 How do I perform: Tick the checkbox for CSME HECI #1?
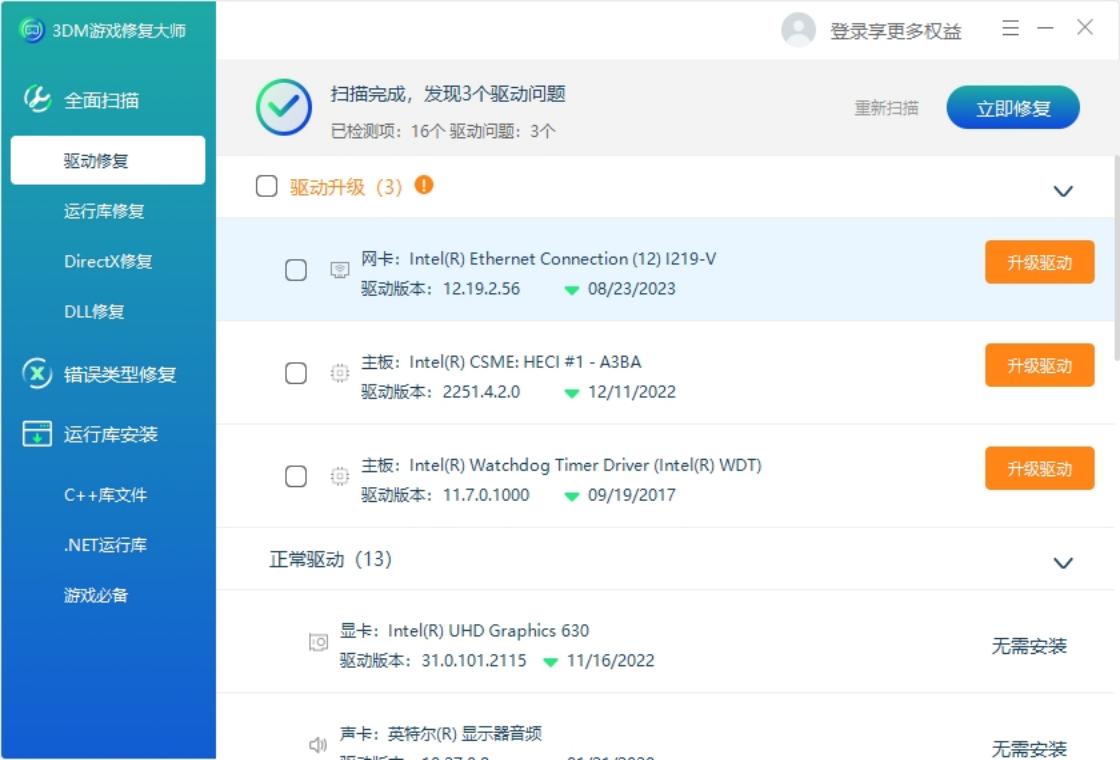coord(296,373)
